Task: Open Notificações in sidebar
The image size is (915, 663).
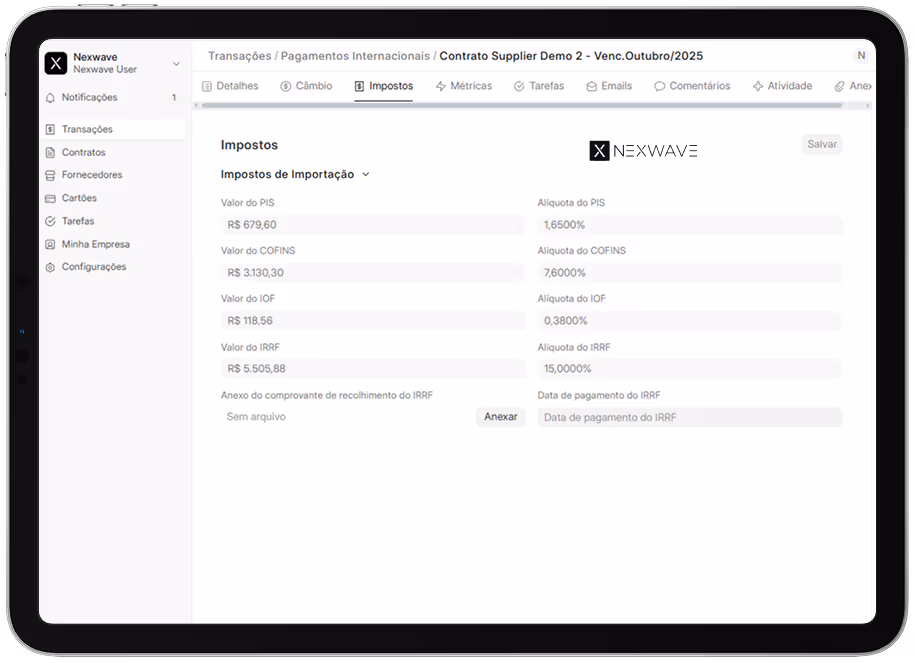Action: click(114, 97)
